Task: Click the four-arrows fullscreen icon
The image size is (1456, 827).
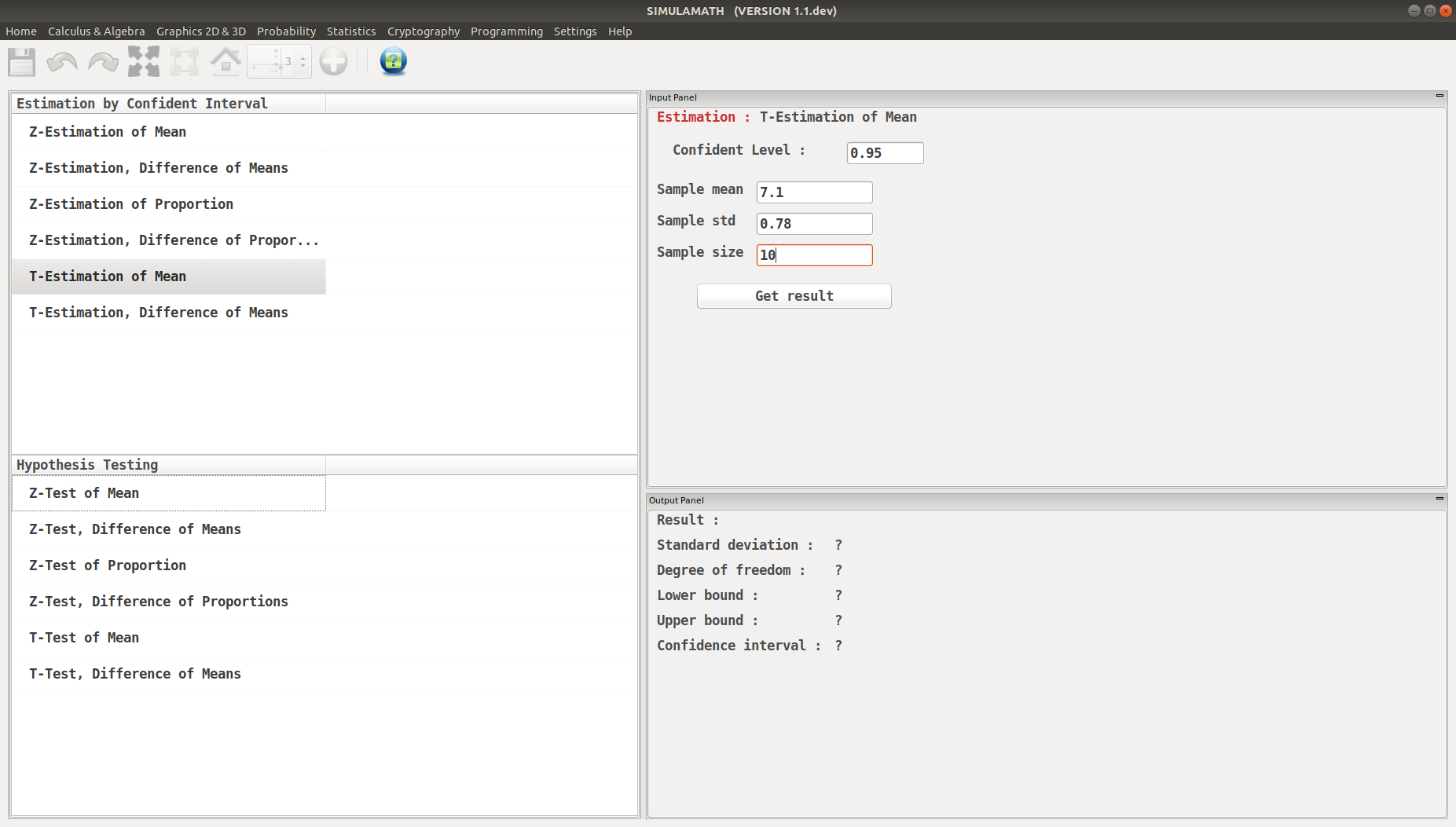Action: click(144, 61)
